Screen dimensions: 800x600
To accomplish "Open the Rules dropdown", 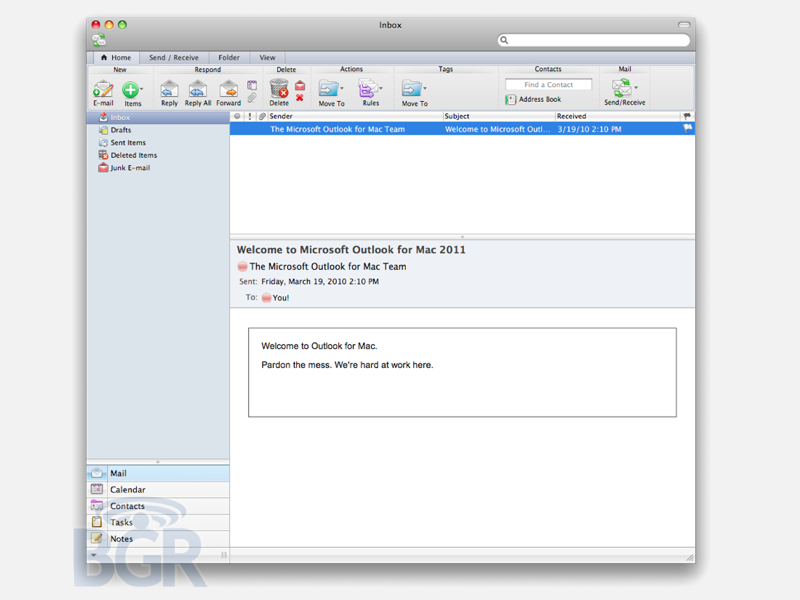I will coord(371,93).
